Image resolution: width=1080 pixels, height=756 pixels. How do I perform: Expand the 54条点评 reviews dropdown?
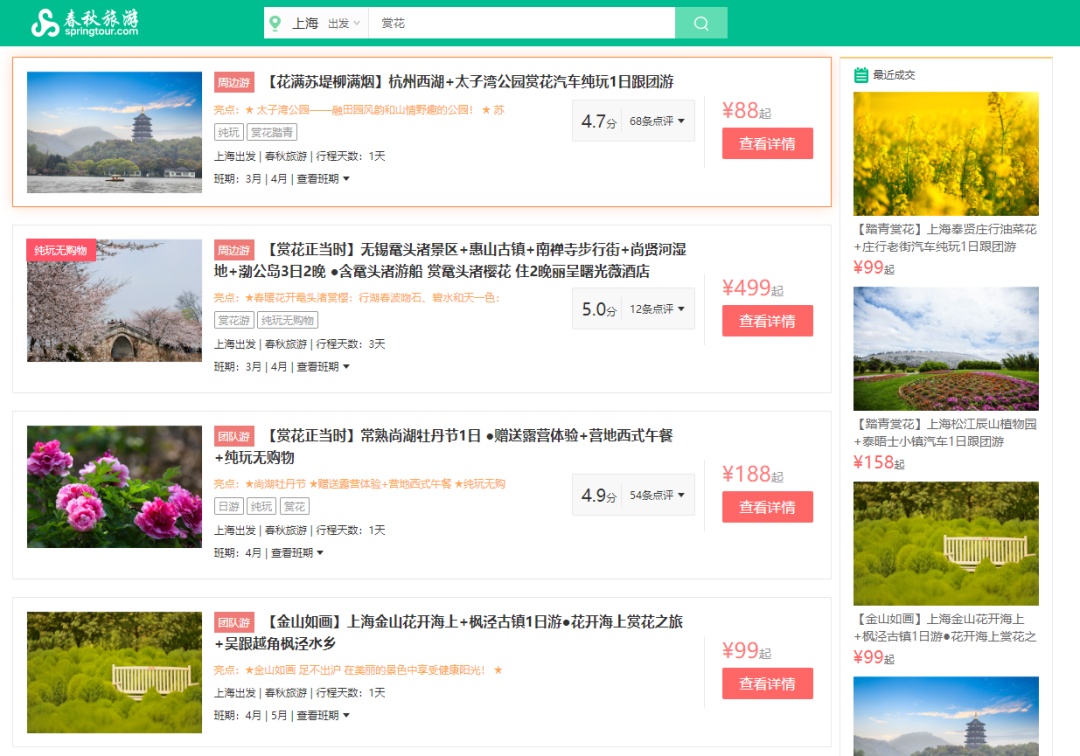click(657, 495)
